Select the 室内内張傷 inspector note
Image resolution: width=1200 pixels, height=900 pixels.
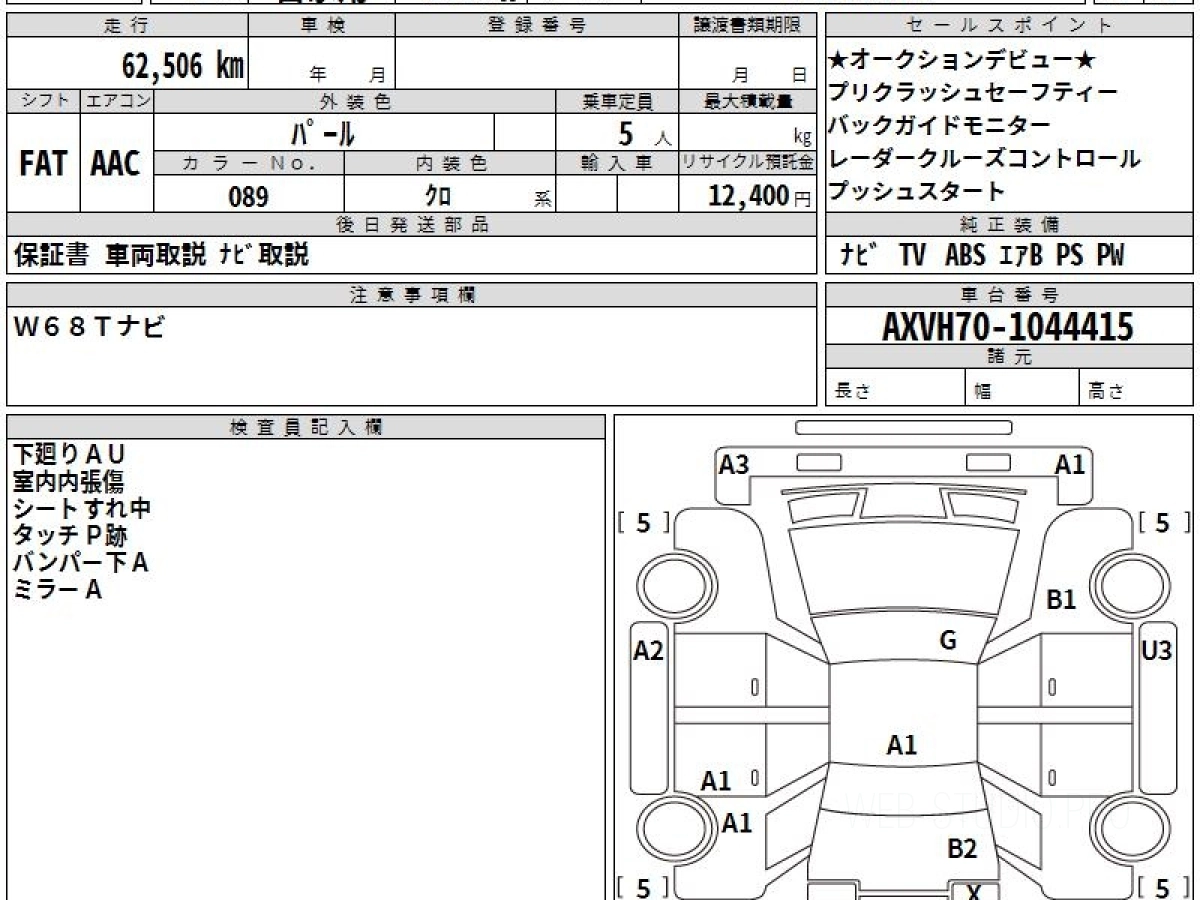click(x=68, y=482)
